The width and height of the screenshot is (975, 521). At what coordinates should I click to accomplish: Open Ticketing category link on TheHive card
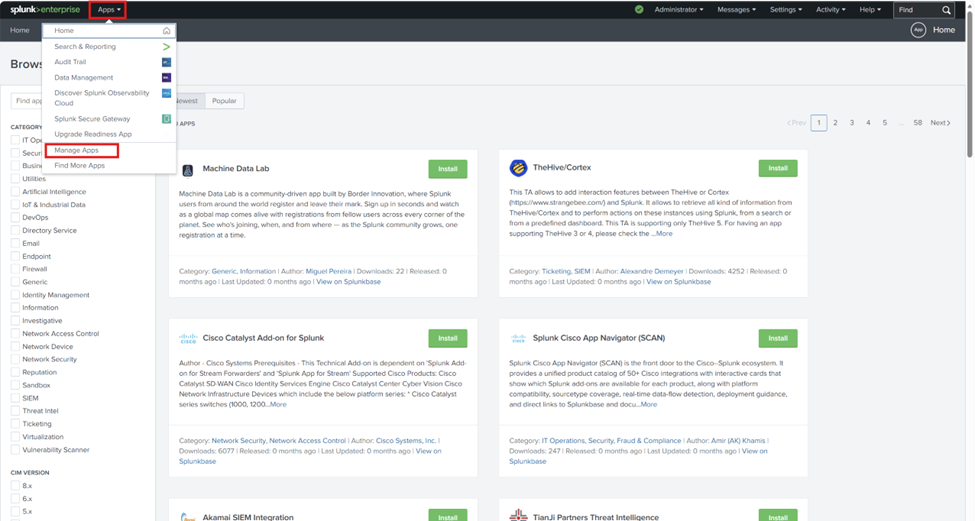click(x=556, y=272)
